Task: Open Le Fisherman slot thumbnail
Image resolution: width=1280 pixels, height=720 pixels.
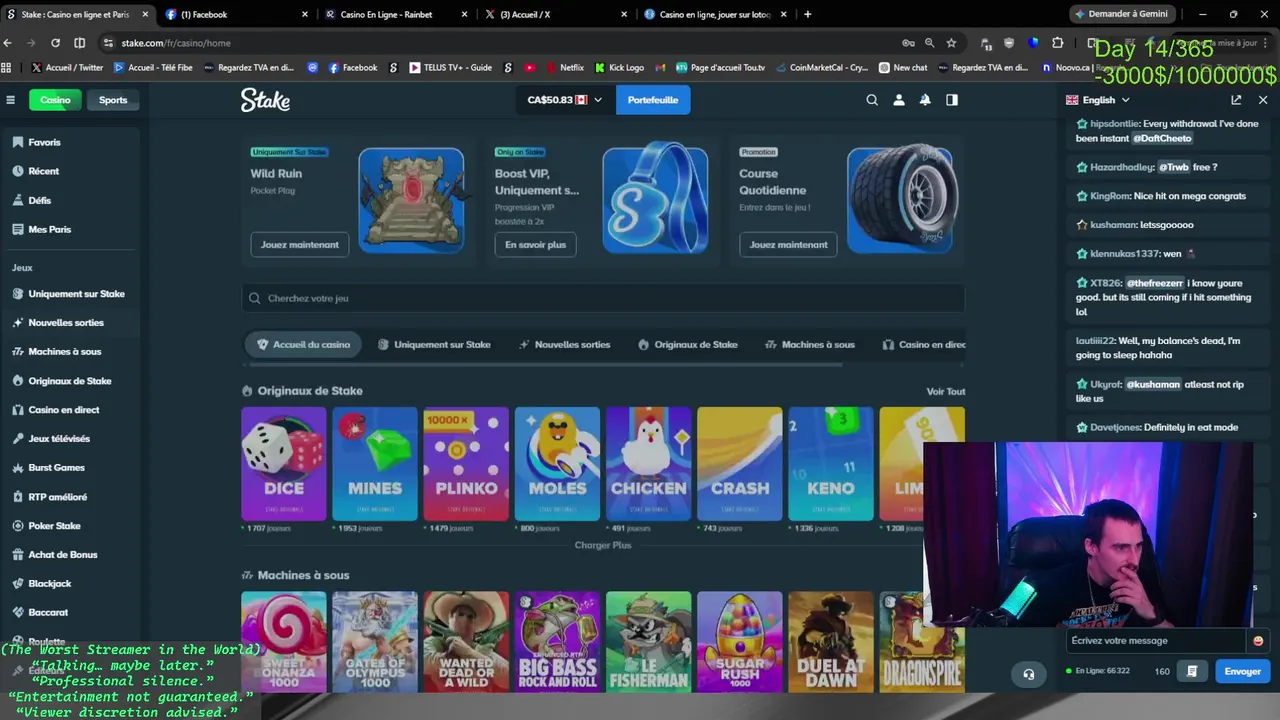Action: 648,642
